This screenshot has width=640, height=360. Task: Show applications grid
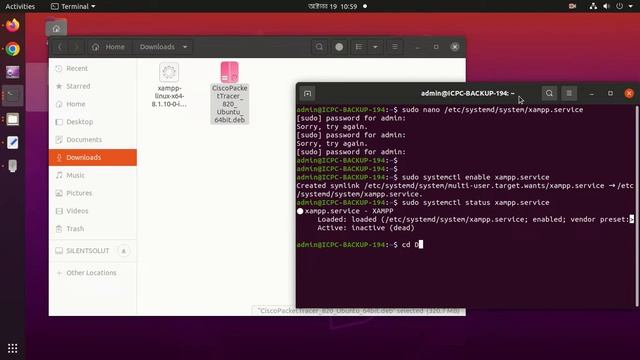tap(13, 348)
